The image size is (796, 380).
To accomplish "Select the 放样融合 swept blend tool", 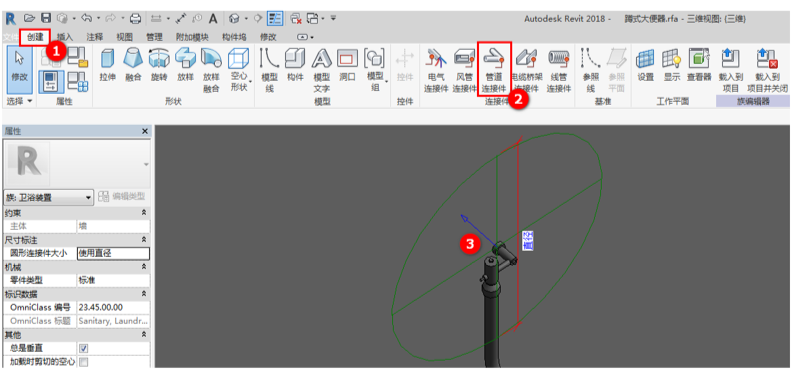I will [211, 70].
